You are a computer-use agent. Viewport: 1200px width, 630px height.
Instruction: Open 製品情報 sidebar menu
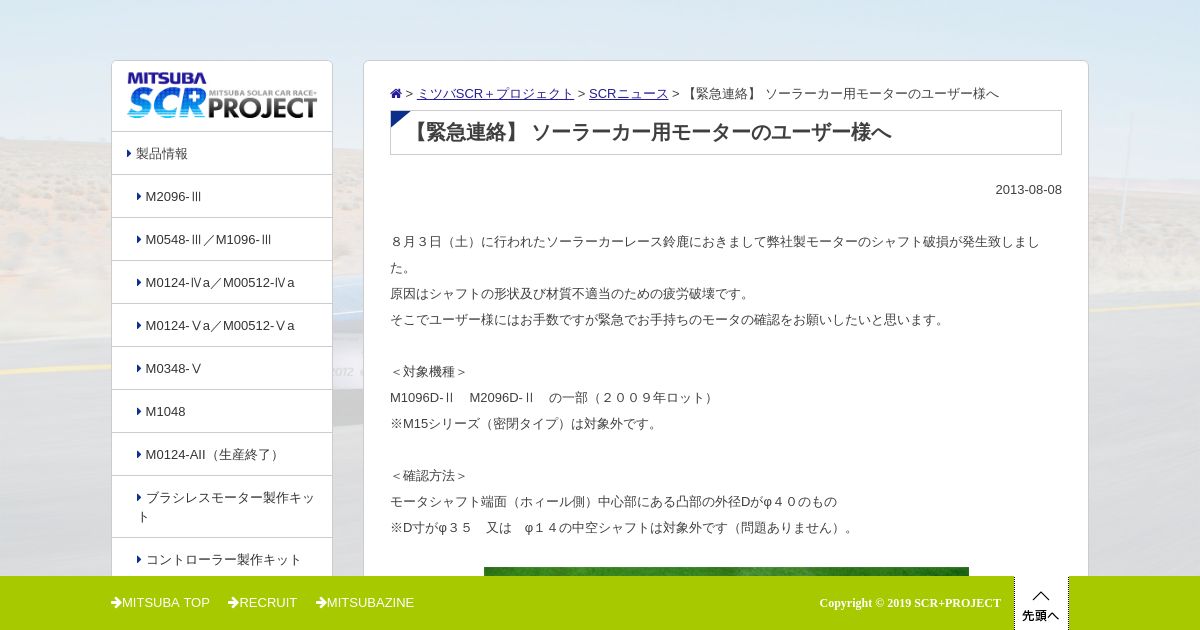point(222,153)
